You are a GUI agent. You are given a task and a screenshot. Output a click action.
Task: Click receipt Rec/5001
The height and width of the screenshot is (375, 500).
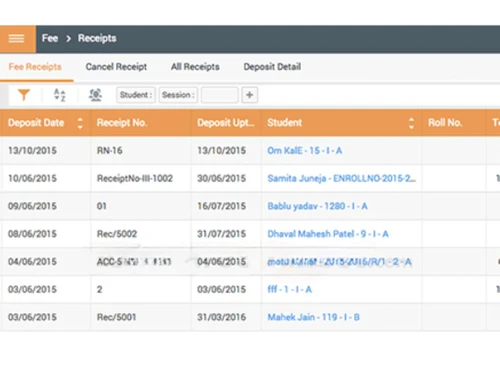point(116,317)
